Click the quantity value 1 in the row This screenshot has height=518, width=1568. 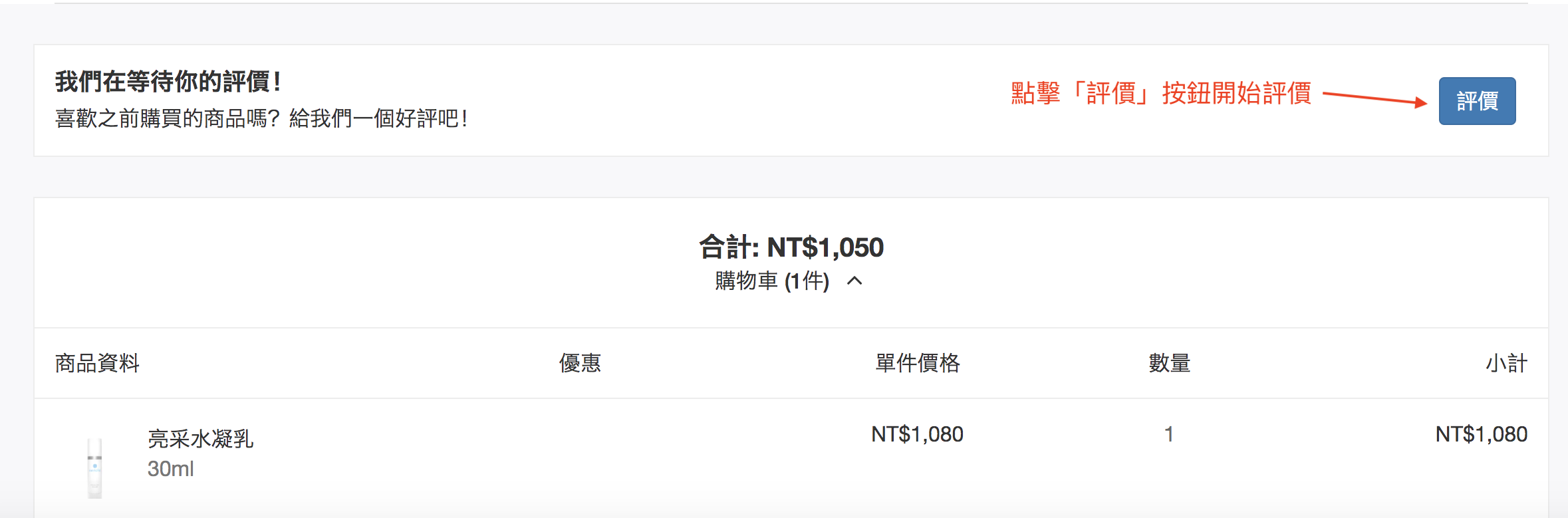click(x=1169, y=434)
